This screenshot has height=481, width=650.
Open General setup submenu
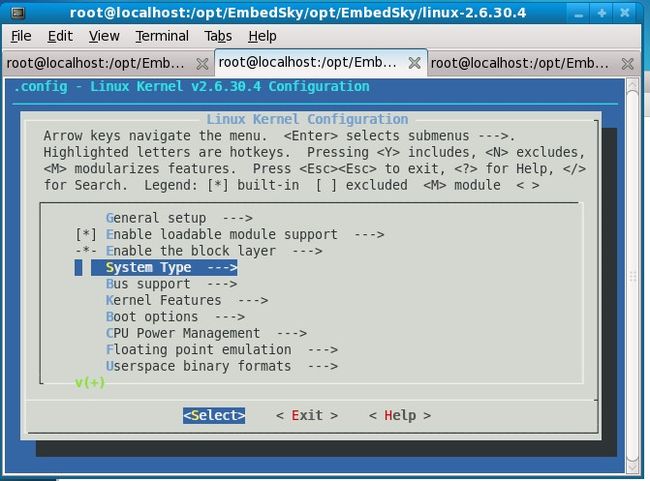[179, 218]
